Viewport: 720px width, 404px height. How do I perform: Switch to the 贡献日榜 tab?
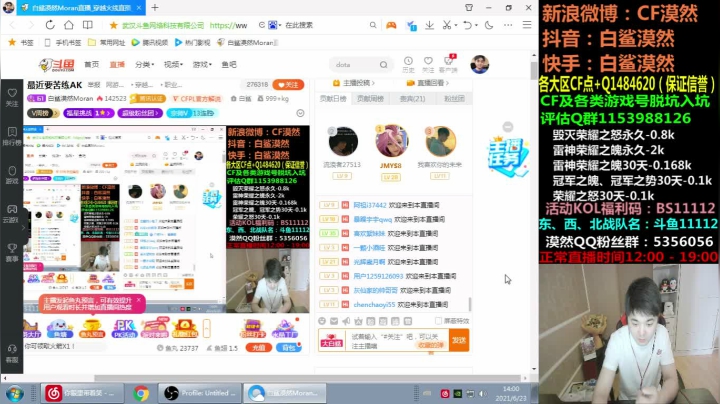333,99
